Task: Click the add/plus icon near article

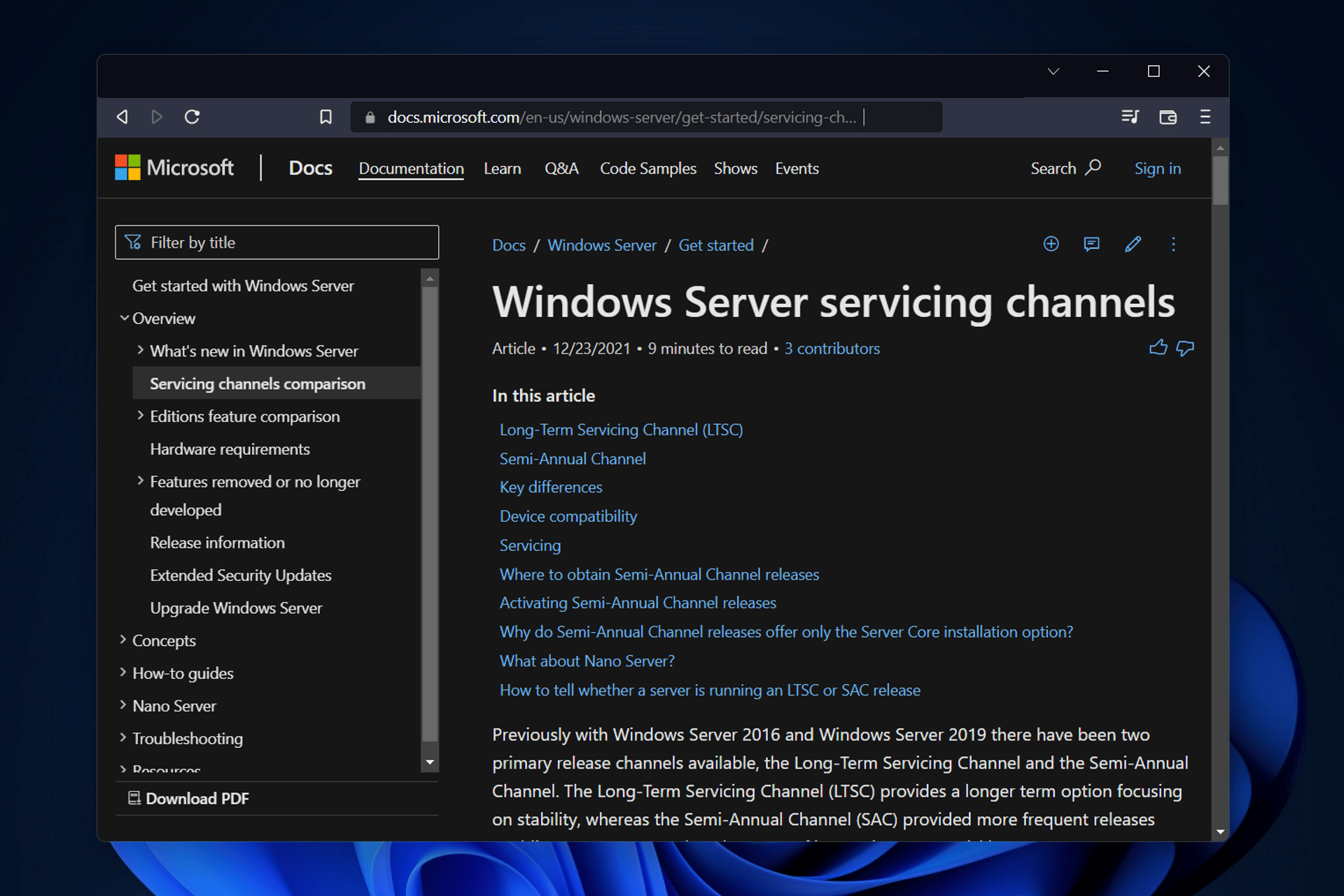Action: [1051, 244]
